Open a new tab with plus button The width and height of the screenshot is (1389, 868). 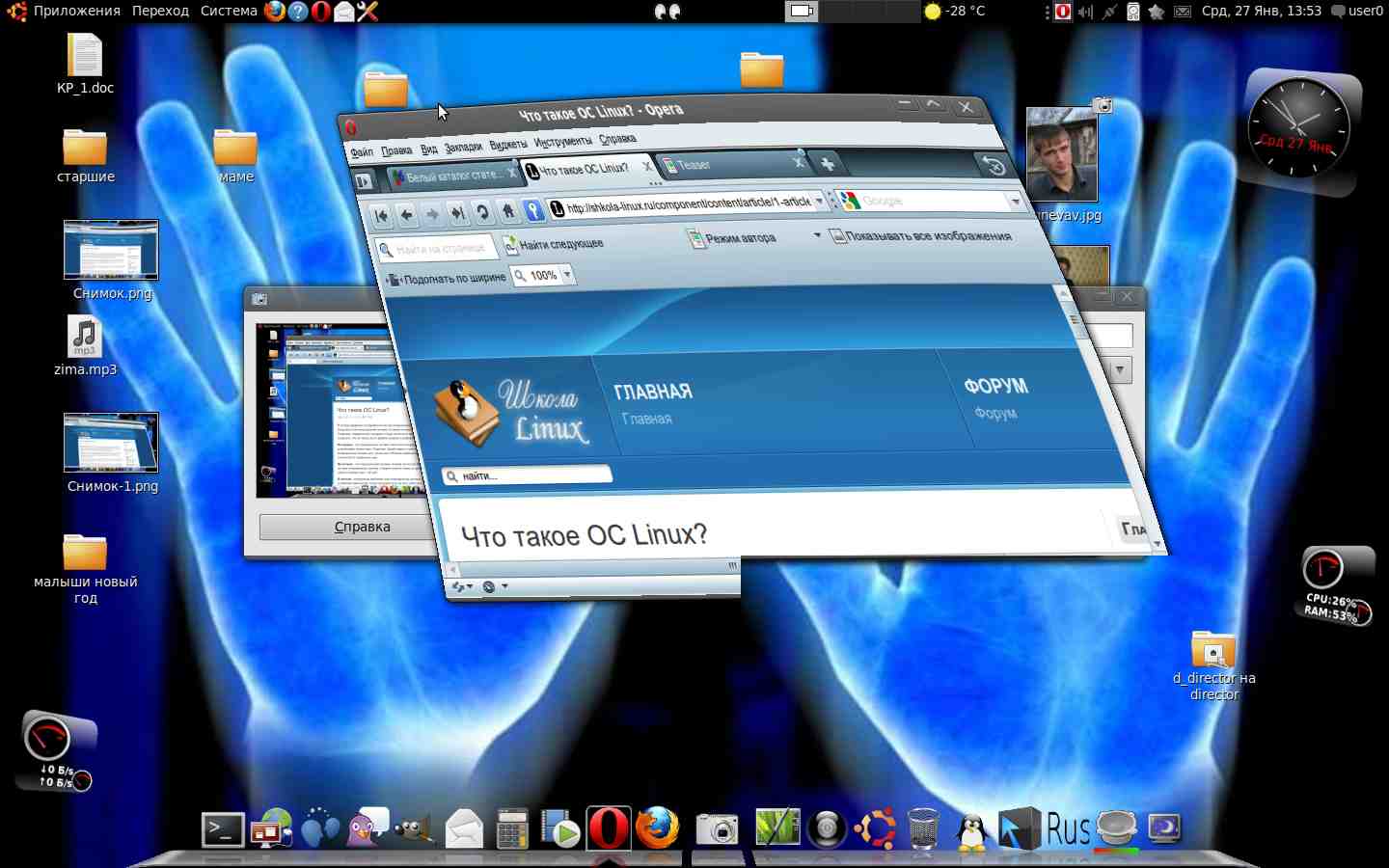(x=828, y=164)
